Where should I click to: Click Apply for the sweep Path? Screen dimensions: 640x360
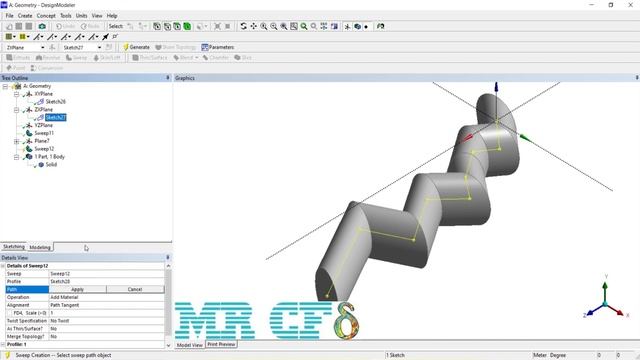click(78, 289)
